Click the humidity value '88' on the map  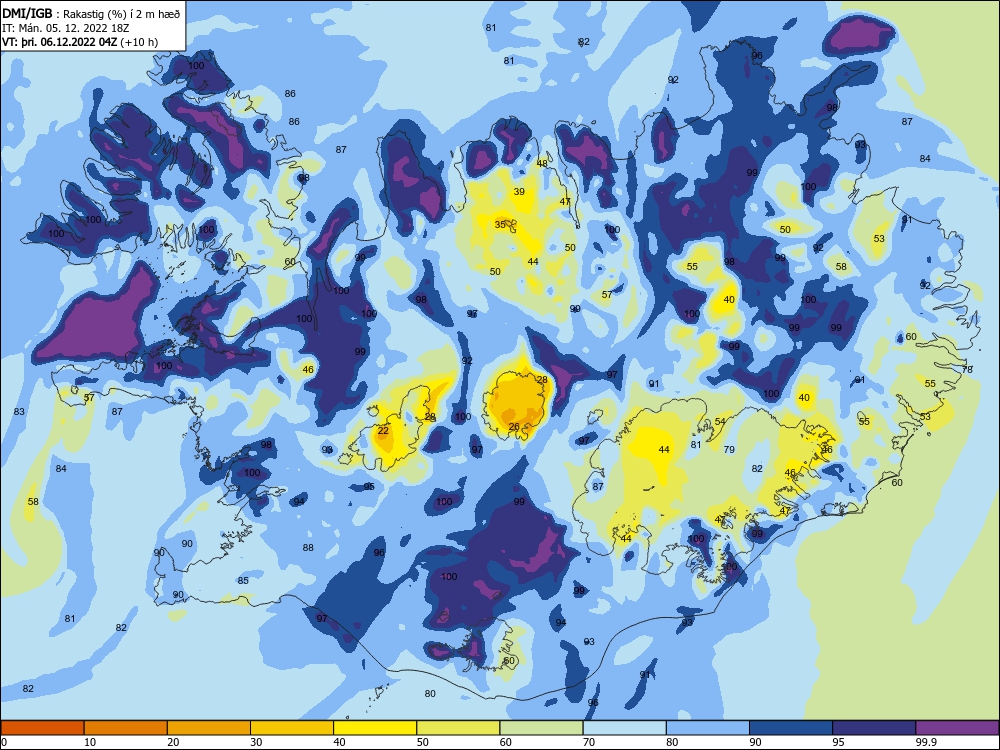click(308, 547)
